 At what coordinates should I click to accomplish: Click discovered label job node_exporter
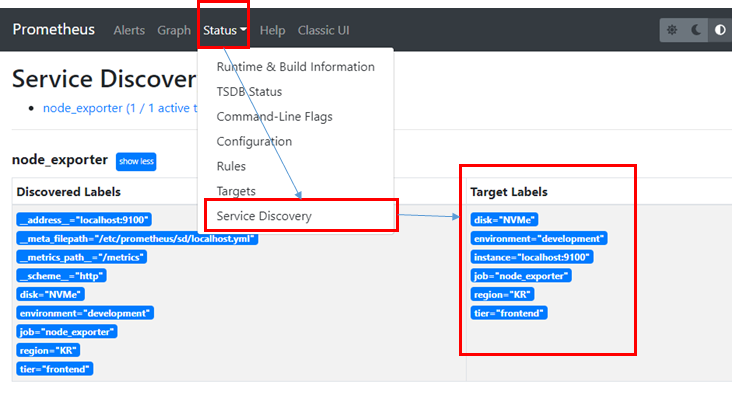tap(67, 332)
